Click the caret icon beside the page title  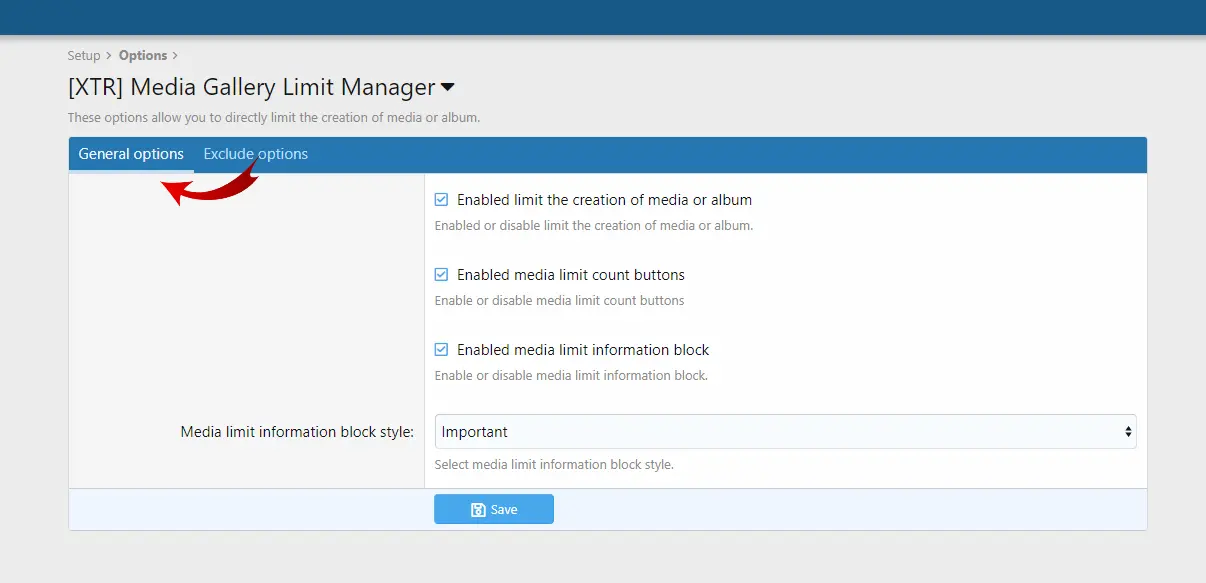point(448,88)
